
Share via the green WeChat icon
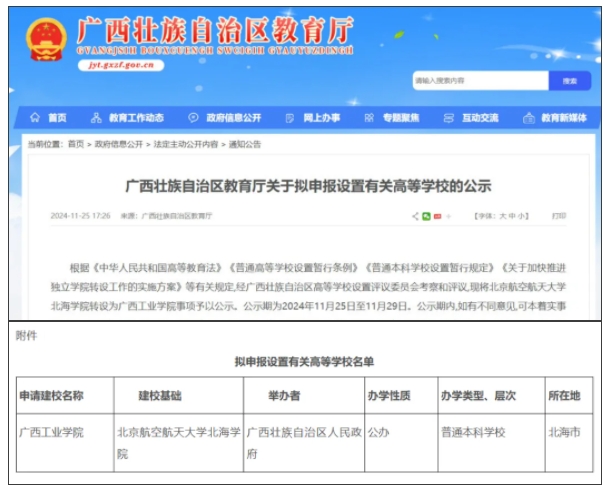tap(426, 216)
